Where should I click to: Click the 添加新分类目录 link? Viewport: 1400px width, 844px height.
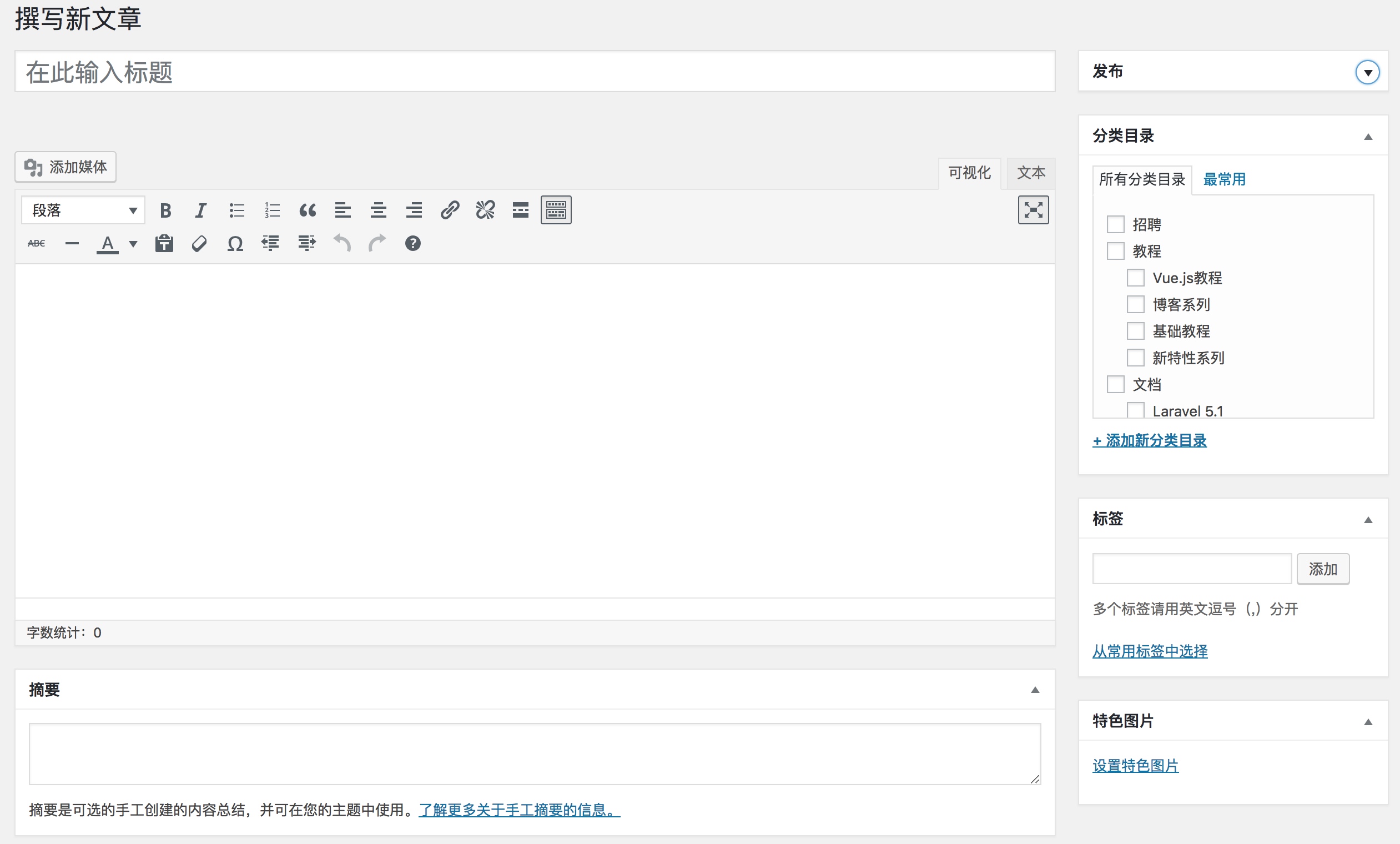1150,440
